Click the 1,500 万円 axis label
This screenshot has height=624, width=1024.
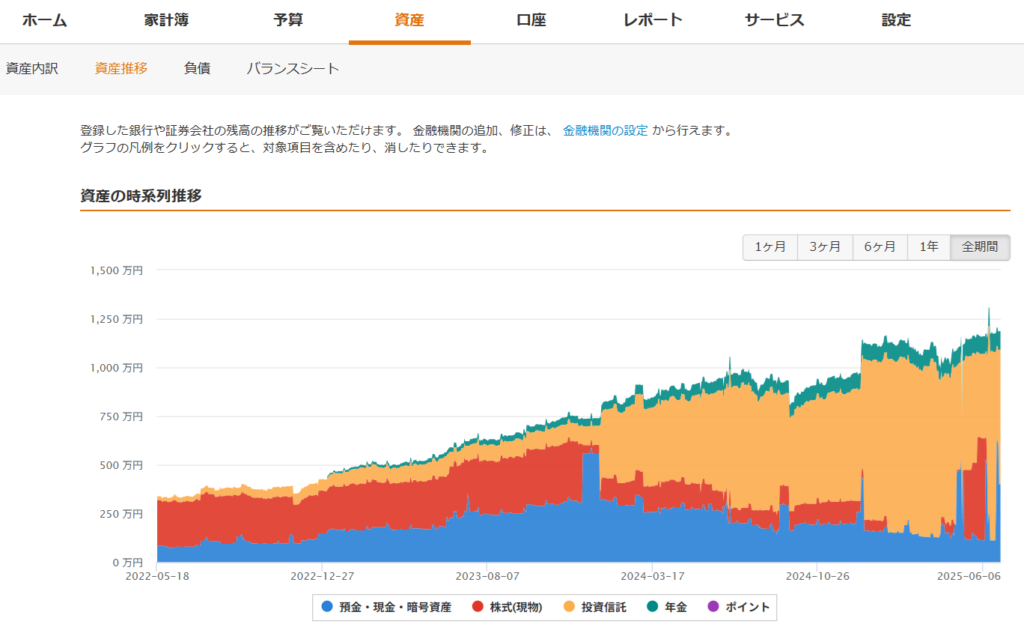[x=116, y=270]
